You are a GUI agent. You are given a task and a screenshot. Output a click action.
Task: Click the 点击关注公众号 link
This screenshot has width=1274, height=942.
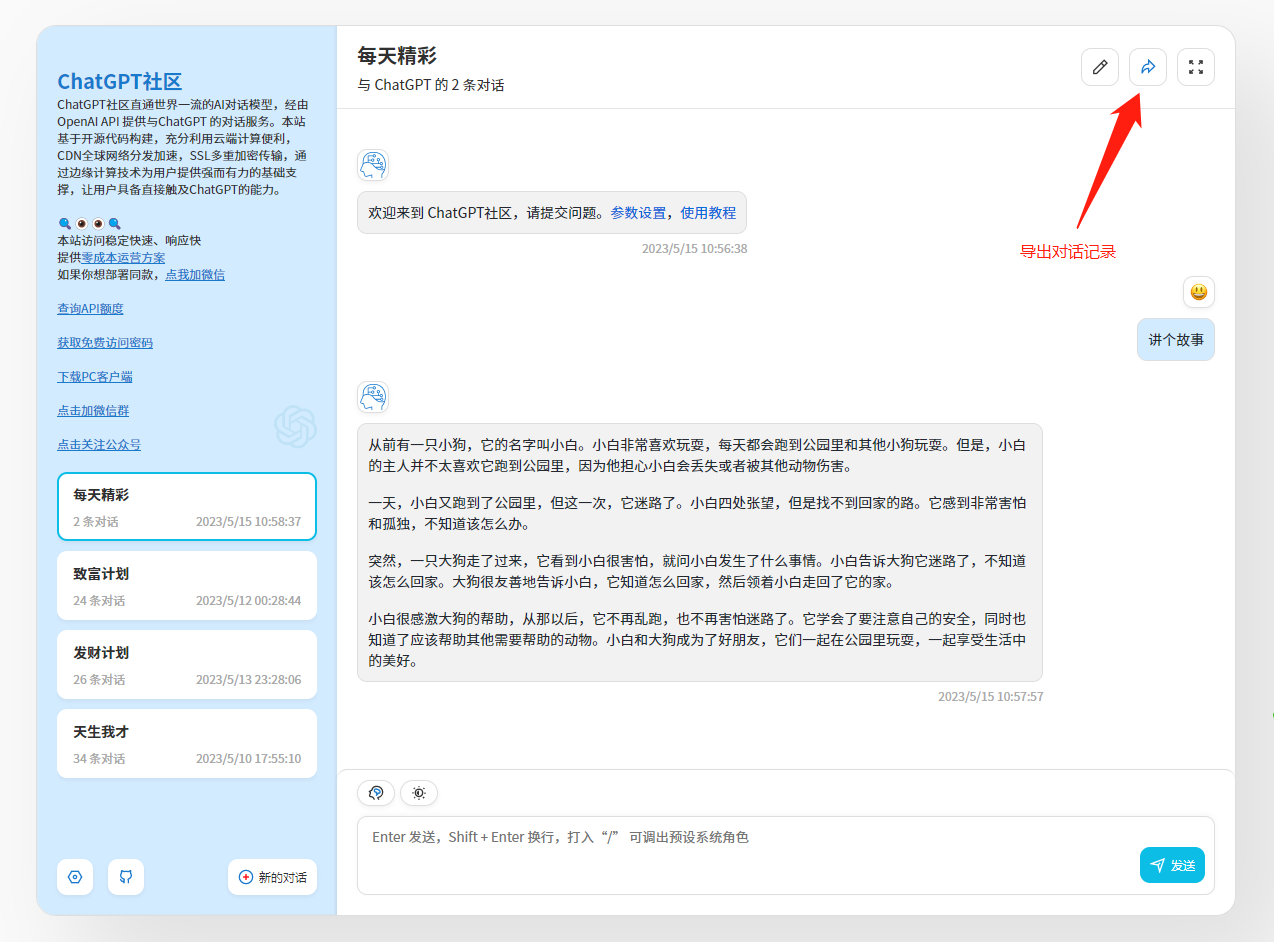99,445
